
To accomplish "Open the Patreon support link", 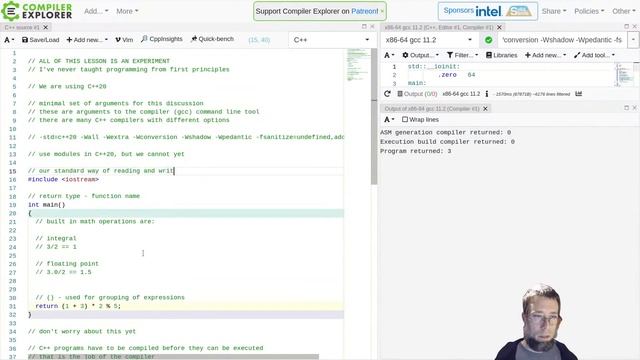I will (364, 11).
